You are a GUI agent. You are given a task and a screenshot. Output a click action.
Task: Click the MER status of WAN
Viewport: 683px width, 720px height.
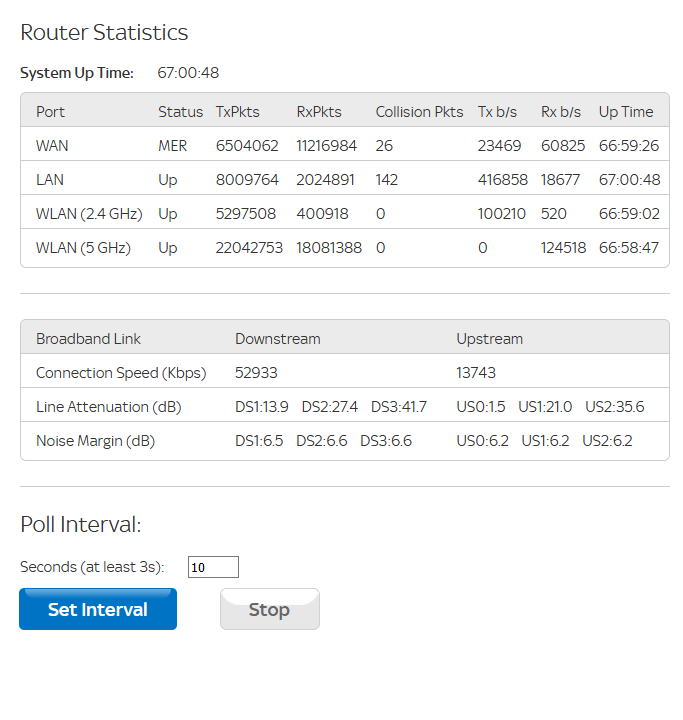[172, 146]
